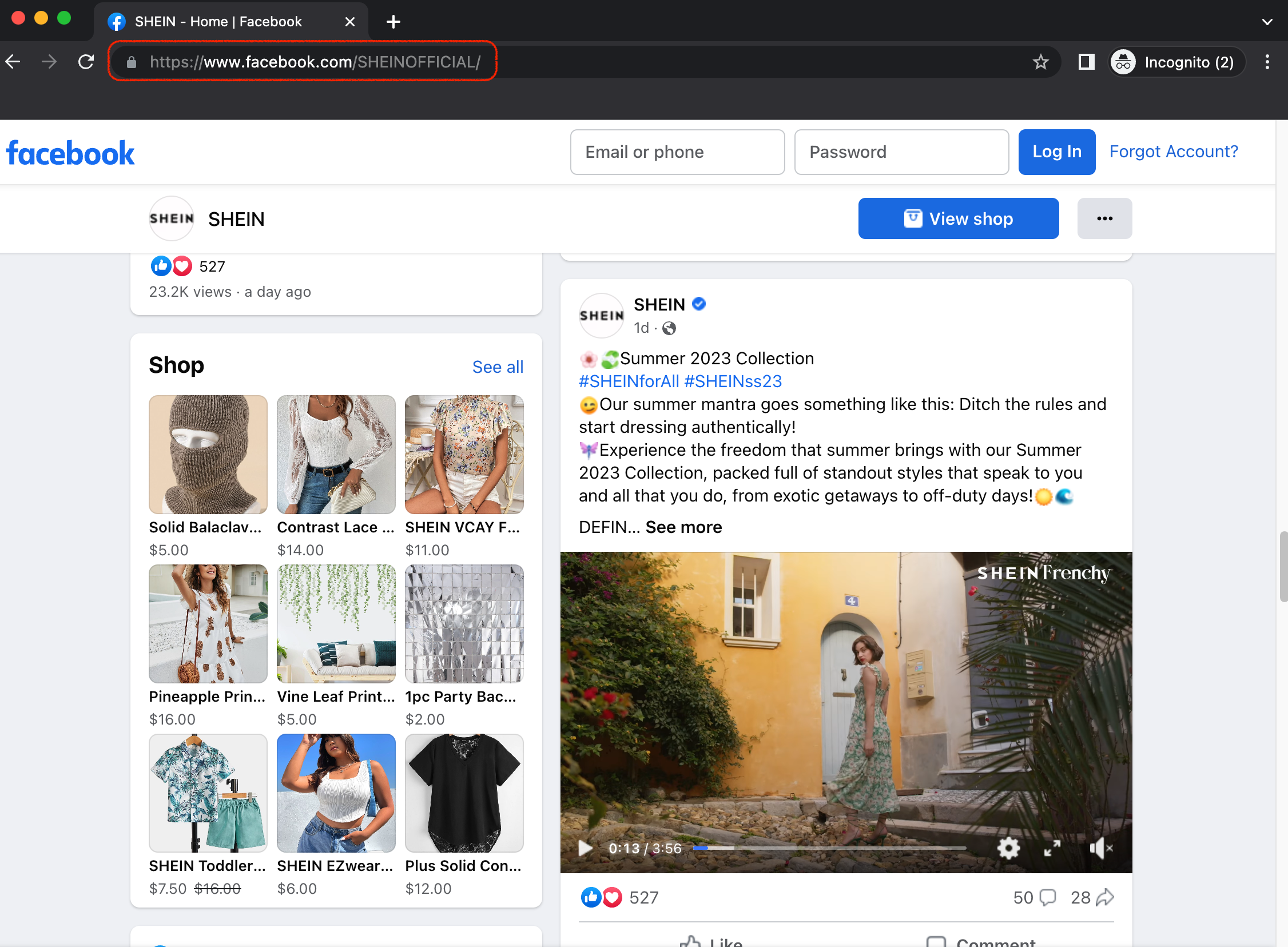Click the 23.2K views text
This screenshot has height=947, width=1288.
[190, 292]
